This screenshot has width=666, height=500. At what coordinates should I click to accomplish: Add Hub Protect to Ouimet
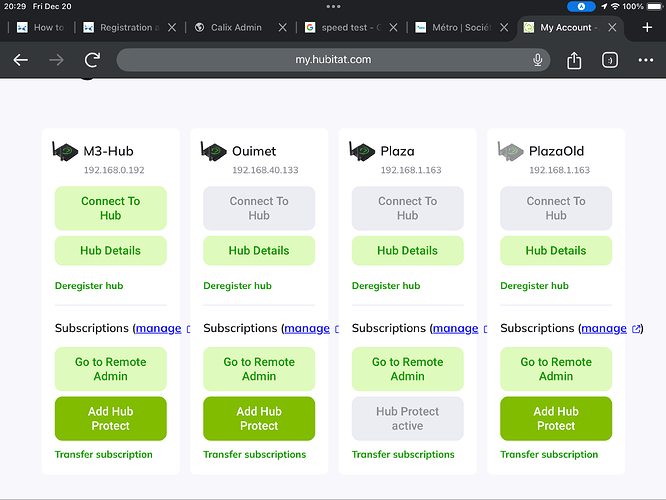[x=259, y=418]
